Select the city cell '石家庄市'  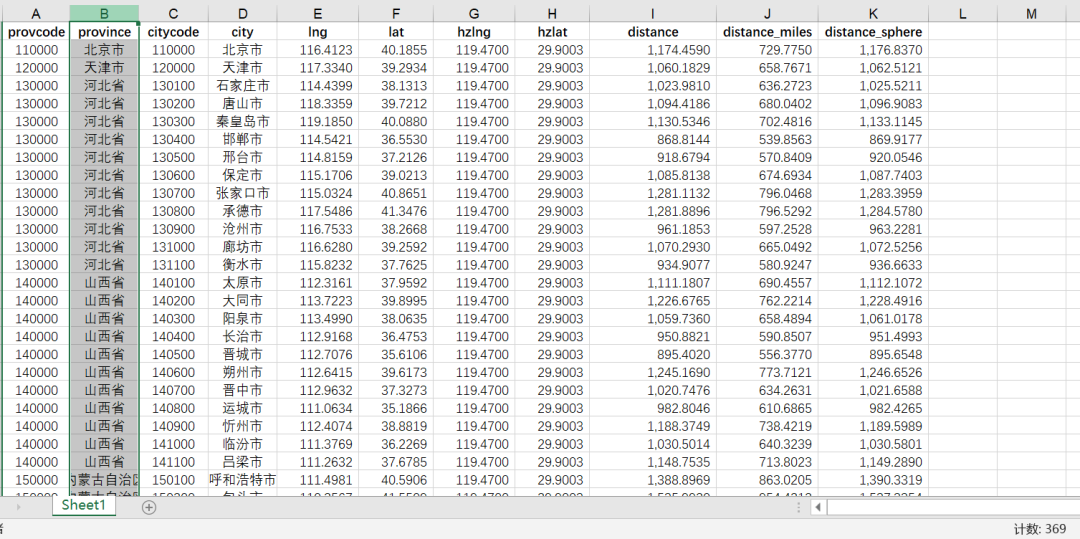pyautogui.click(x=242, y=85)
